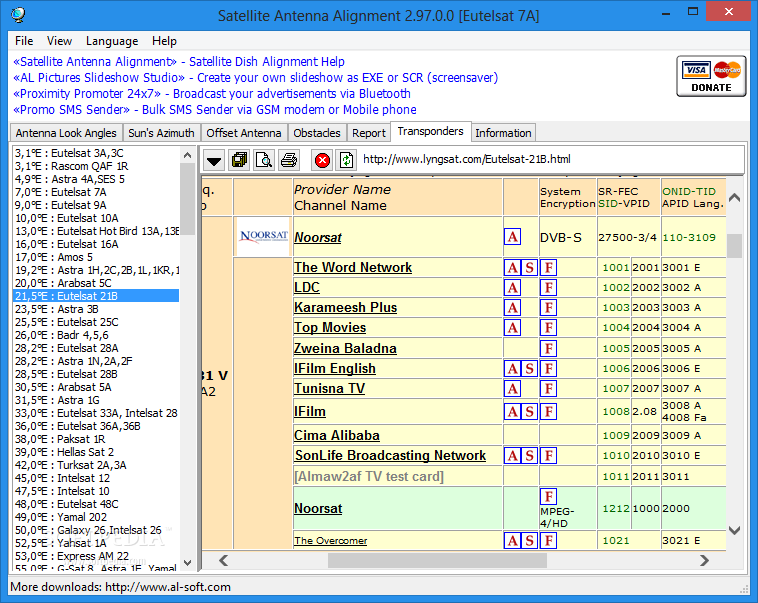Click the F icon in Zweina Baladna row

(549, 349)
